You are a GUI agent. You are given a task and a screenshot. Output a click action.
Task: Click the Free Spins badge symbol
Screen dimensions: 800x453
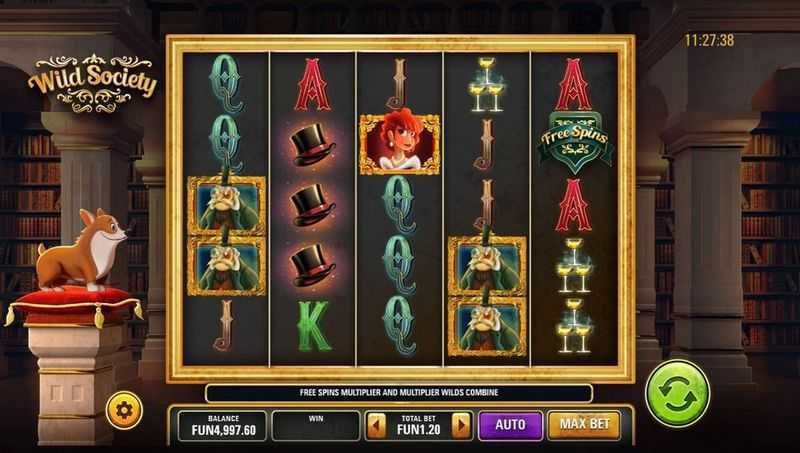[574, 141]
